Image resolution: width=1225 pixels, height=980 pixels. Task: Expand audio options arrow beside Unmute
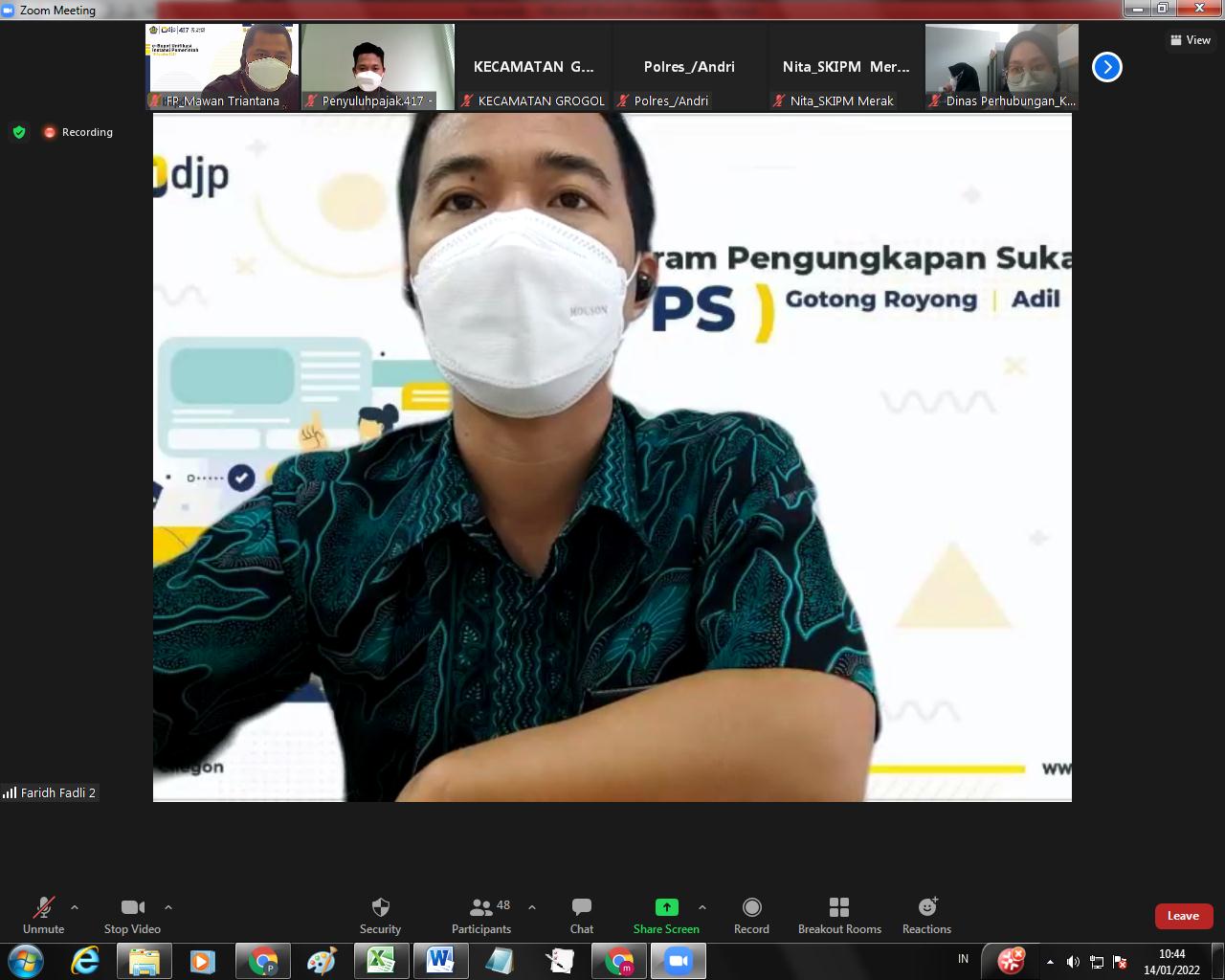click(x=75, y=907)
